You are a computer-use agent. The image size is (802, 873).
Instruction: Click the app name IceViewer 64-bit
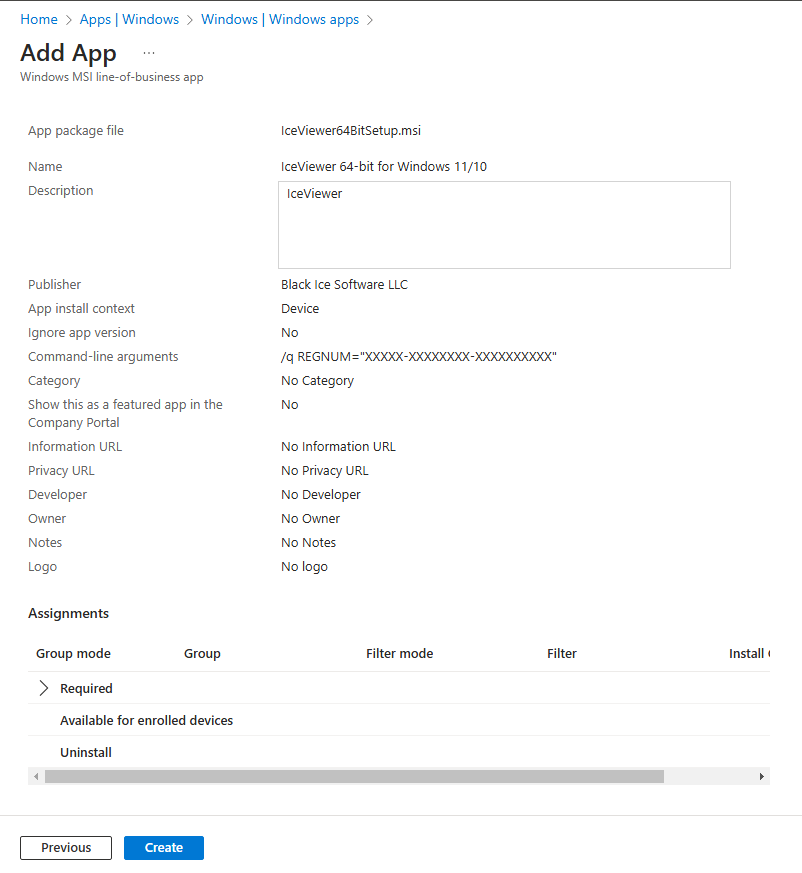386,166
